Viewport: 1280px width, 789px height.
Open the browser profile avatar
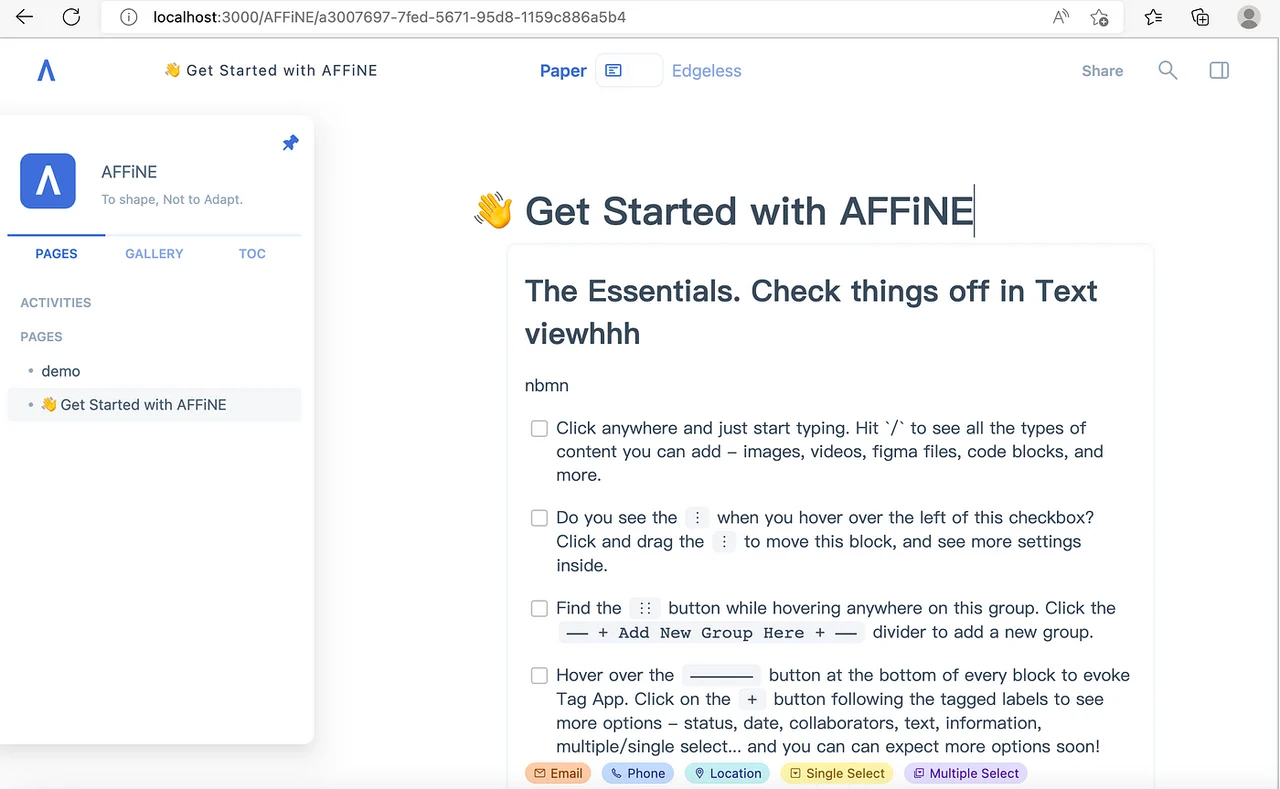point(1248,17)
